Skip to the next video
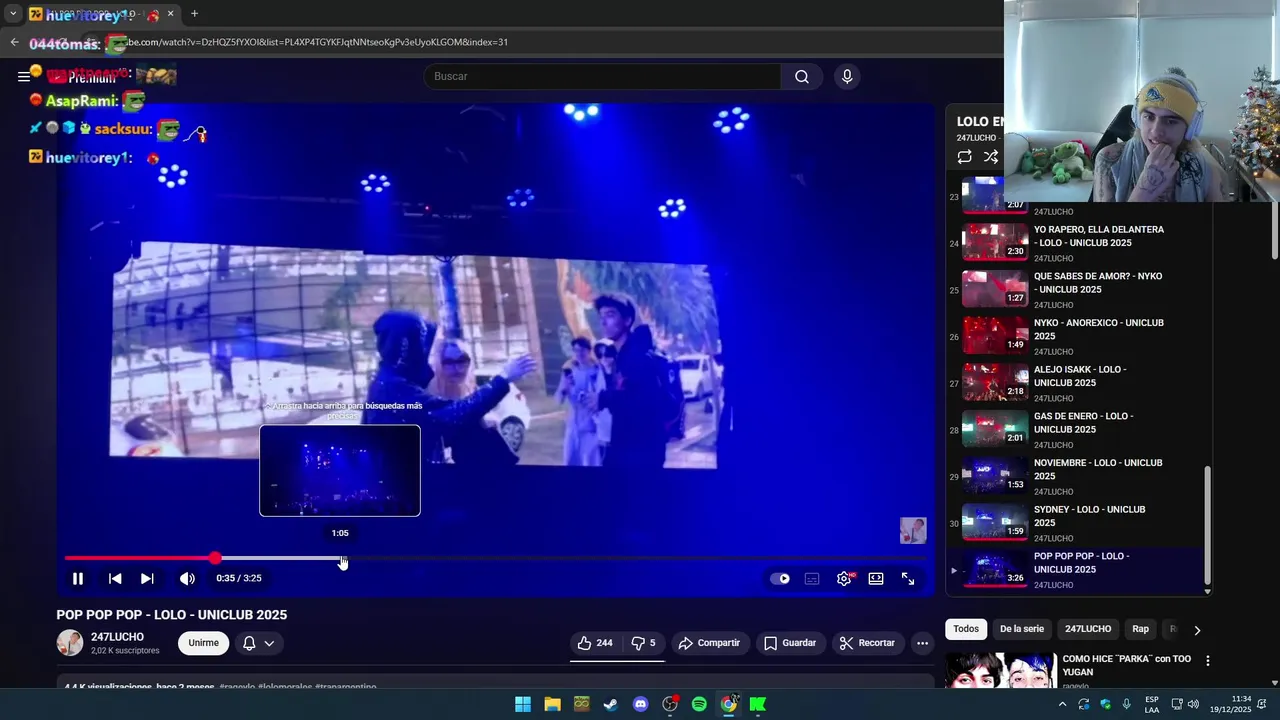 (x=147, y=578)
